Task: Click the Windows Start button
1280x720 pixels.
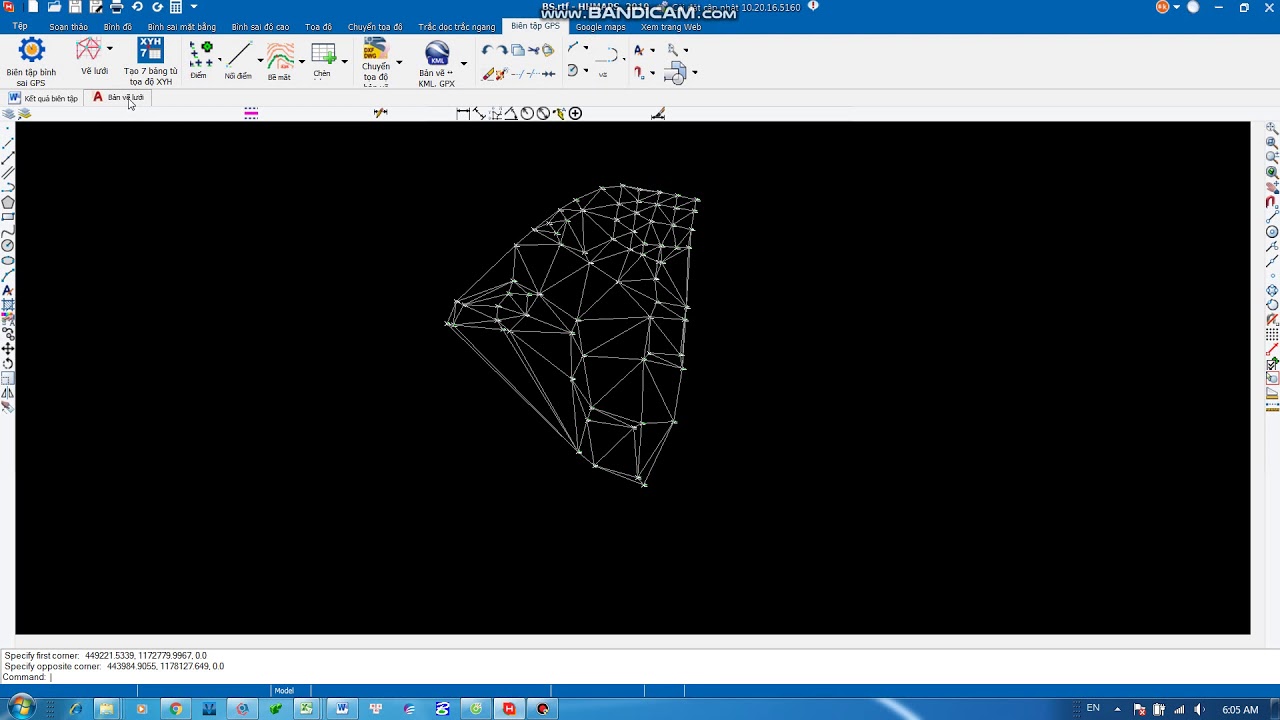Action: click(21, 709)
